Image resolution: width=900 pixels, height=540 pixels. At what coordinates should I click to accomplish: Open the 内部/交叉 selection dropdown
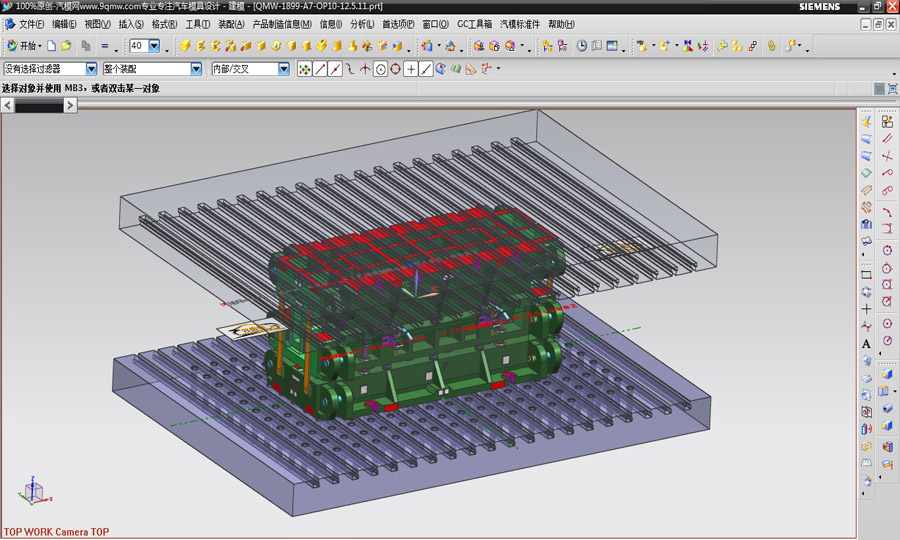(x=283, y=69)
